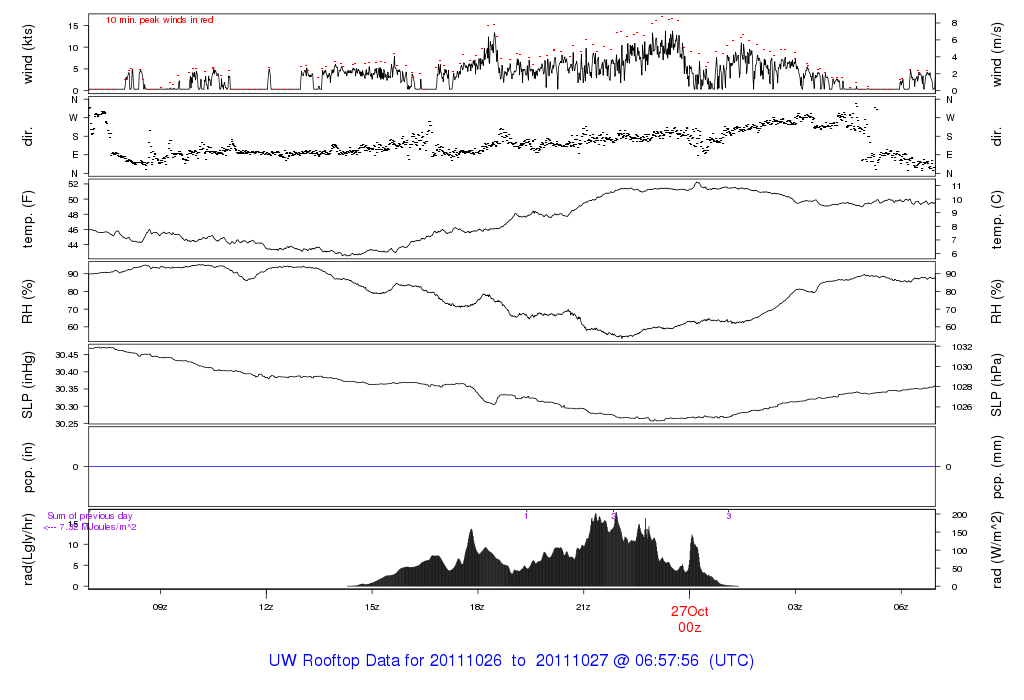Click the "wind (m/s)" right axis label
Screen dimensions: 1024x700
coord(996,53)
